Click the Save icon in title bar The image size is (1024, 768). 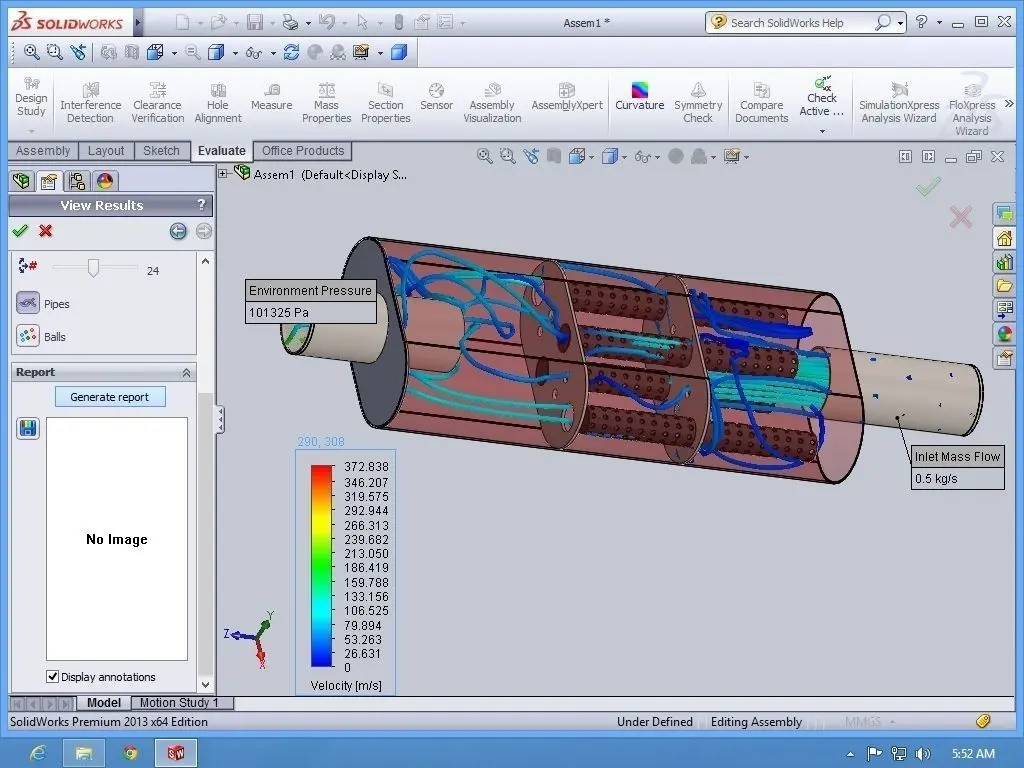(254, 22)
